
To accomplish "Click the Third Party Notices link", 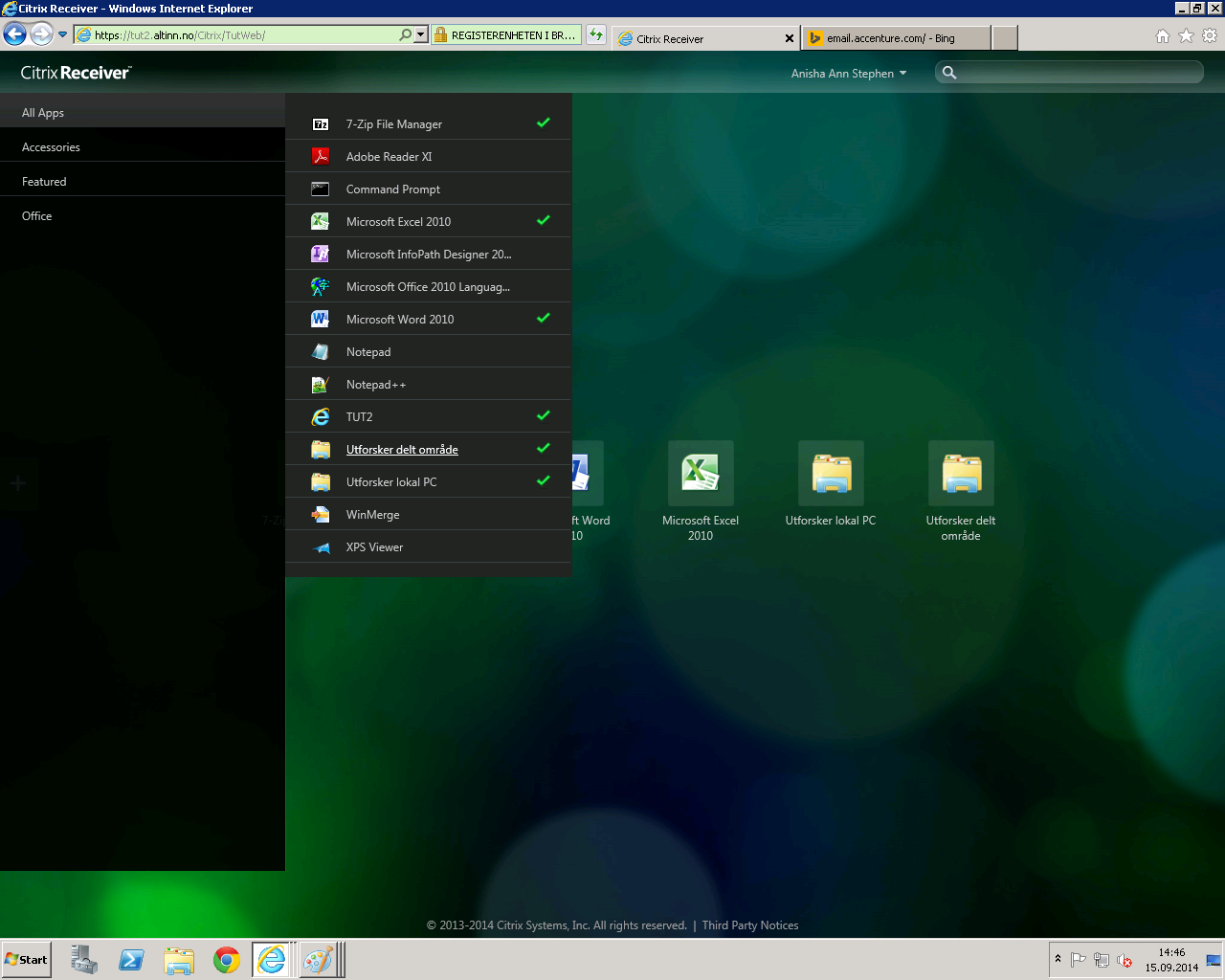I will tap(750, 925).
